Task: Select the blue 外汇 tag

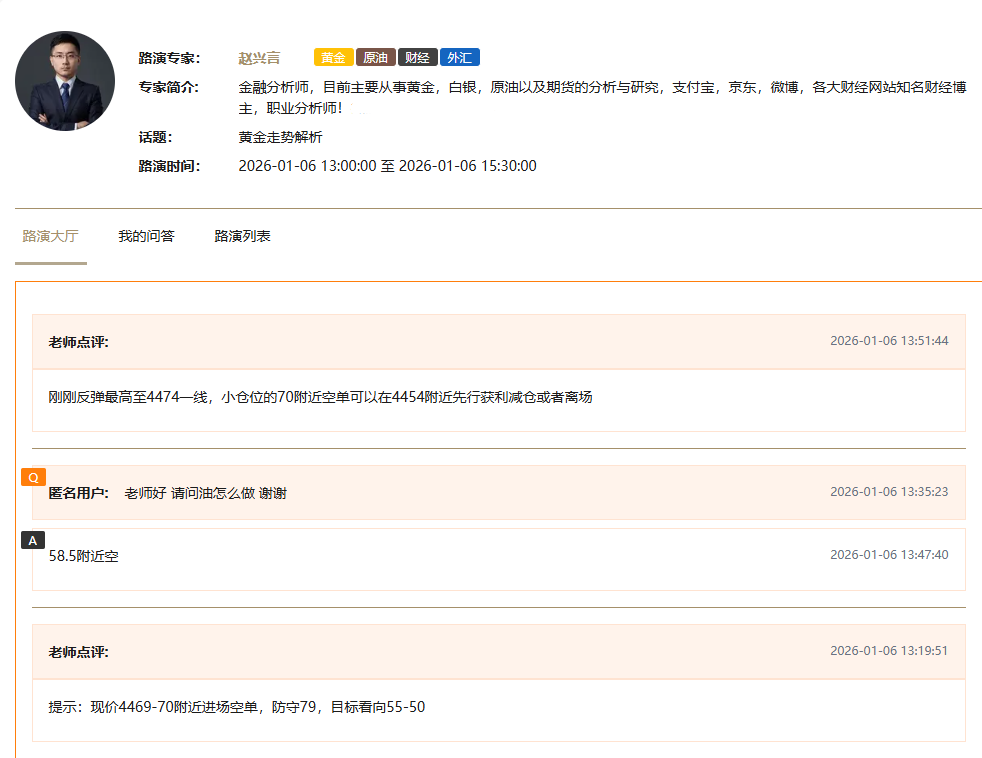Action: [x=459, y=57]
